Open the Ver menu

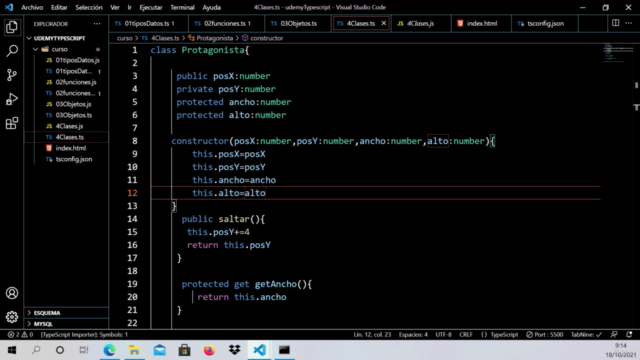point(115,7)
